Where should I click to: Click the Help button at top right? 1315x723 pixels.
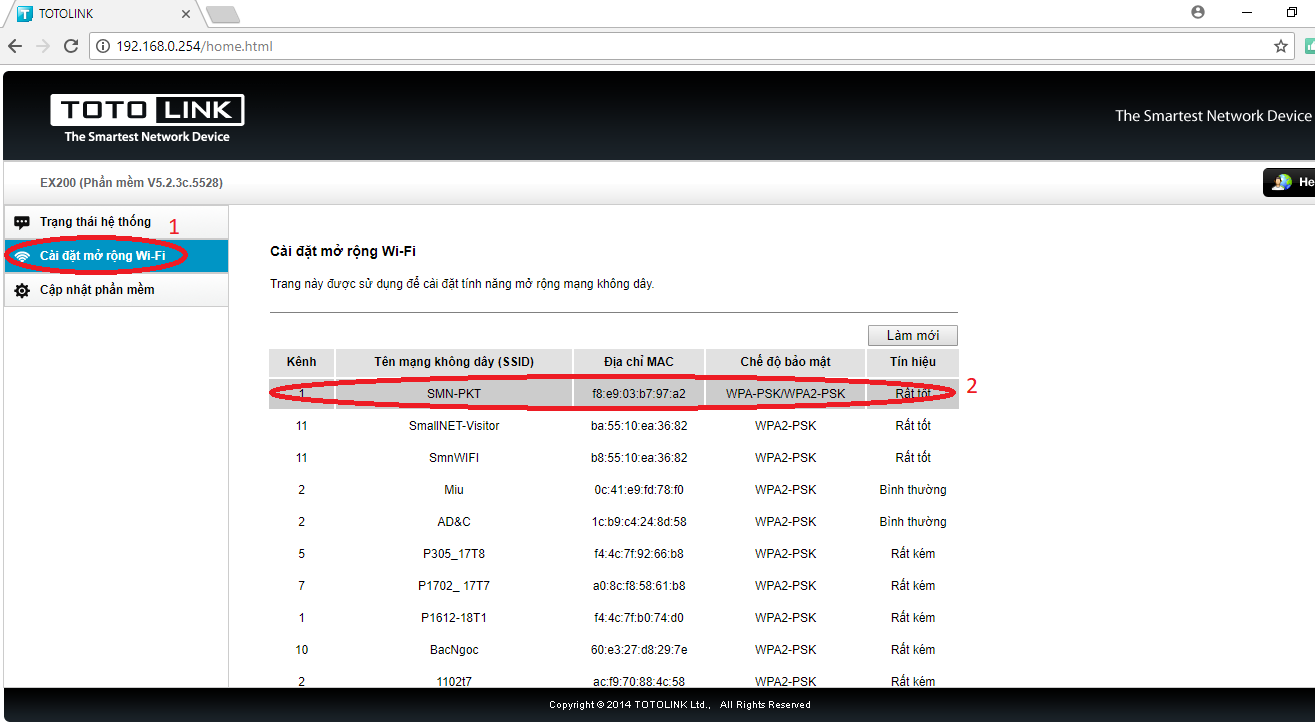click(x=1290, y=182)
